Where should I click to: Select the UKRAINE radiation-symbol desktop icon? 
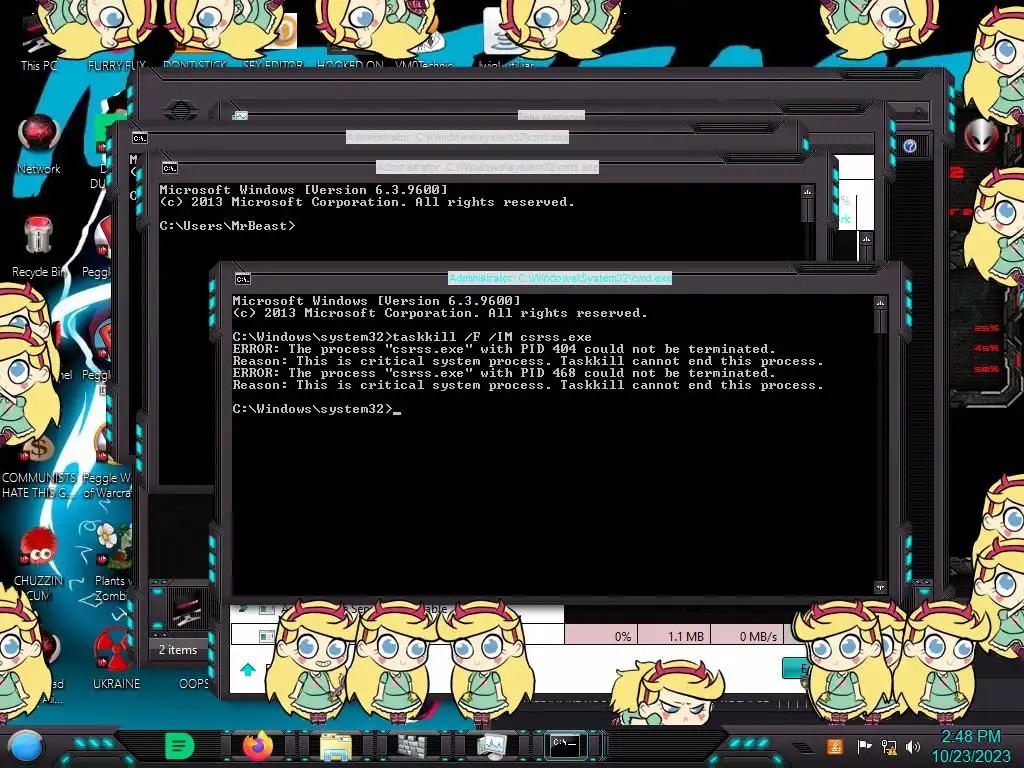116,658
